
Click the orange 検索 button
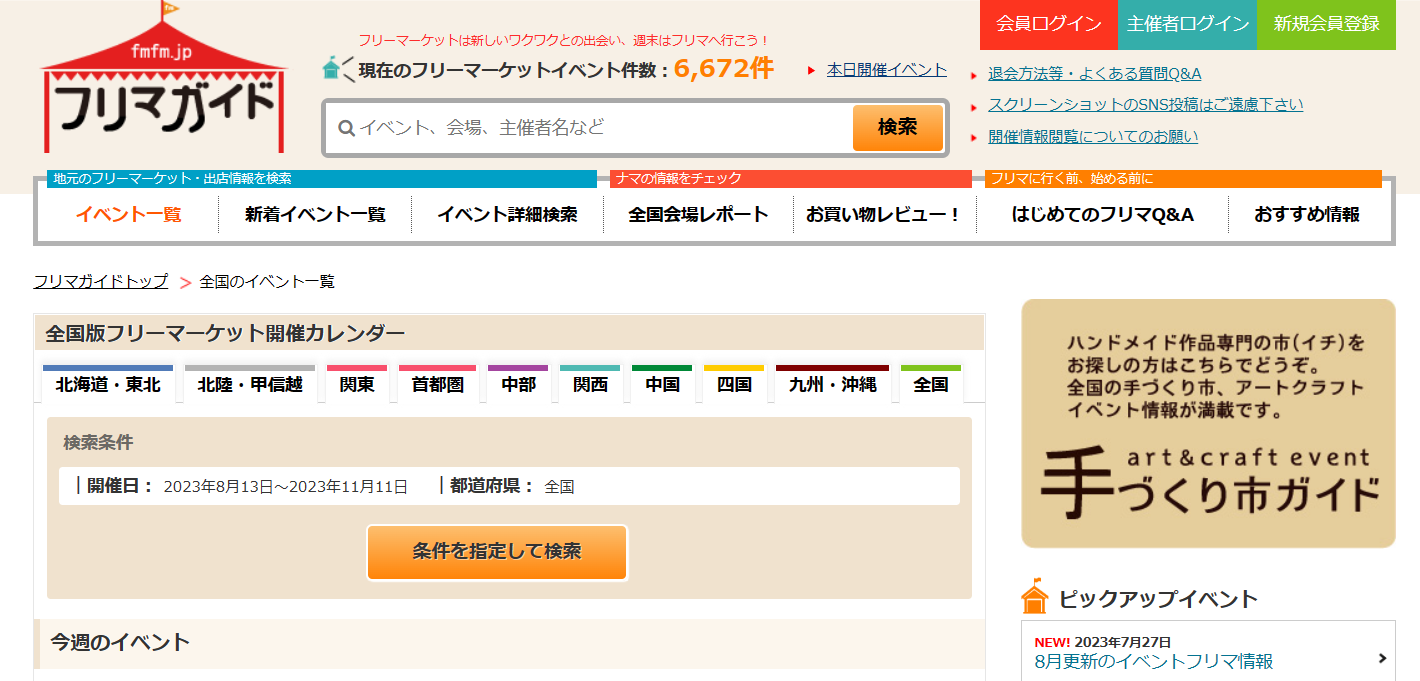point(897,127)
